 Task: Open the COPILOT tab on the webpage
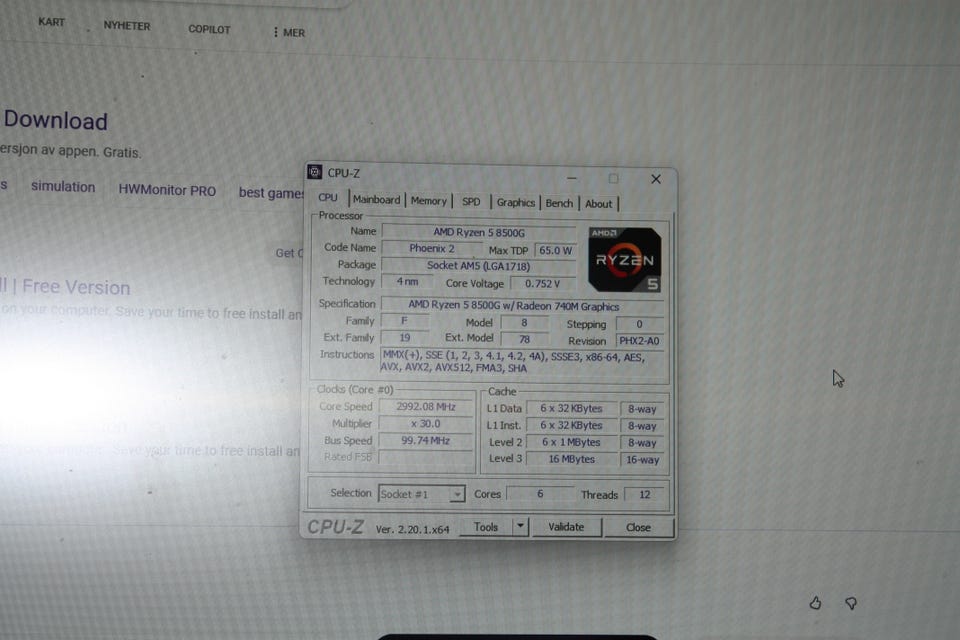209,29
